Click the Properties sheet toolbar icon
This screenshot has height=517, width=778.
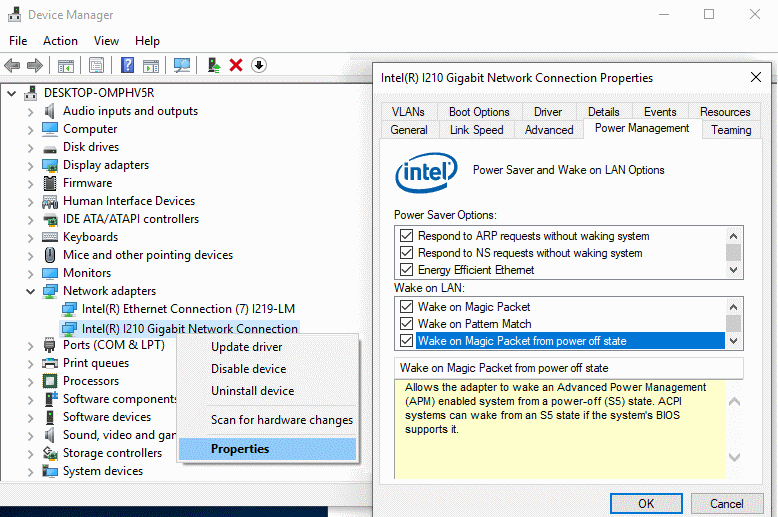coord(96,65)
